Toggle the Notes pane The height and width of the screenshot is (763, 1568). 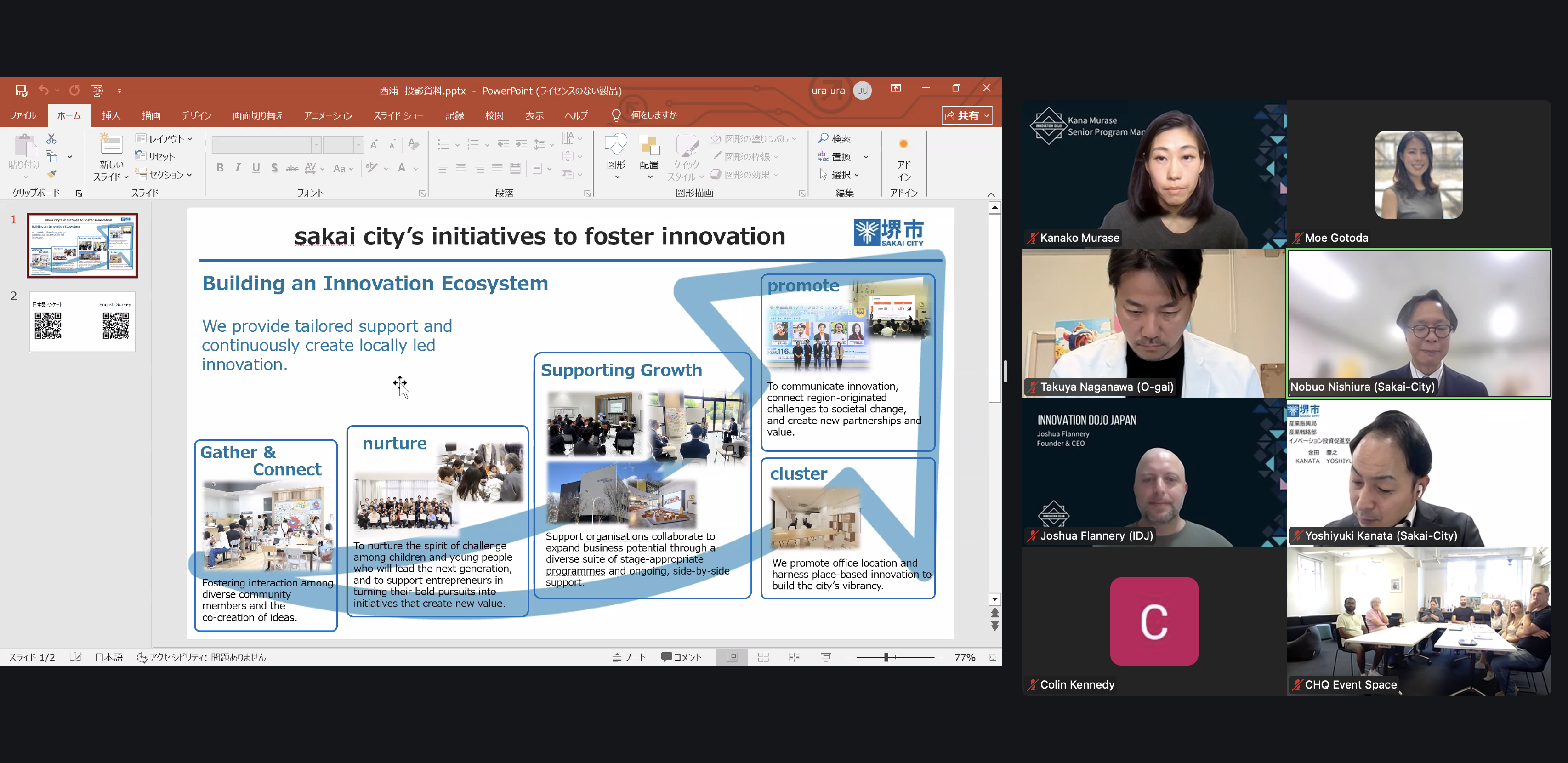coord(629,657)
